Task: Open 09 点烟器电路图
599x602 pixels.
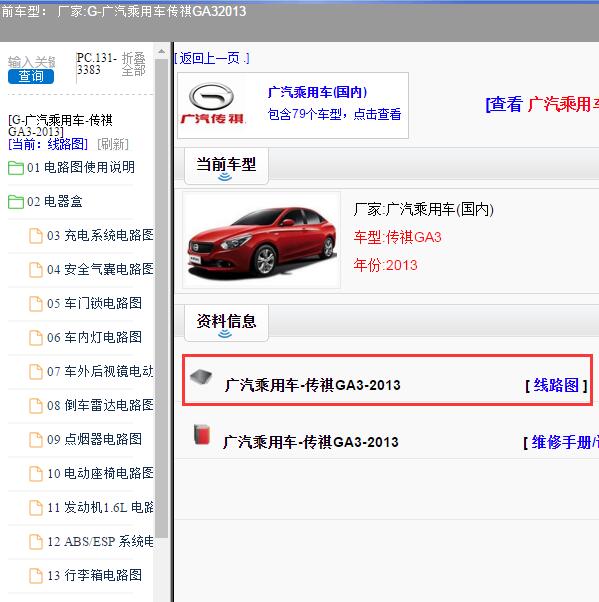Action: point(94,439)
